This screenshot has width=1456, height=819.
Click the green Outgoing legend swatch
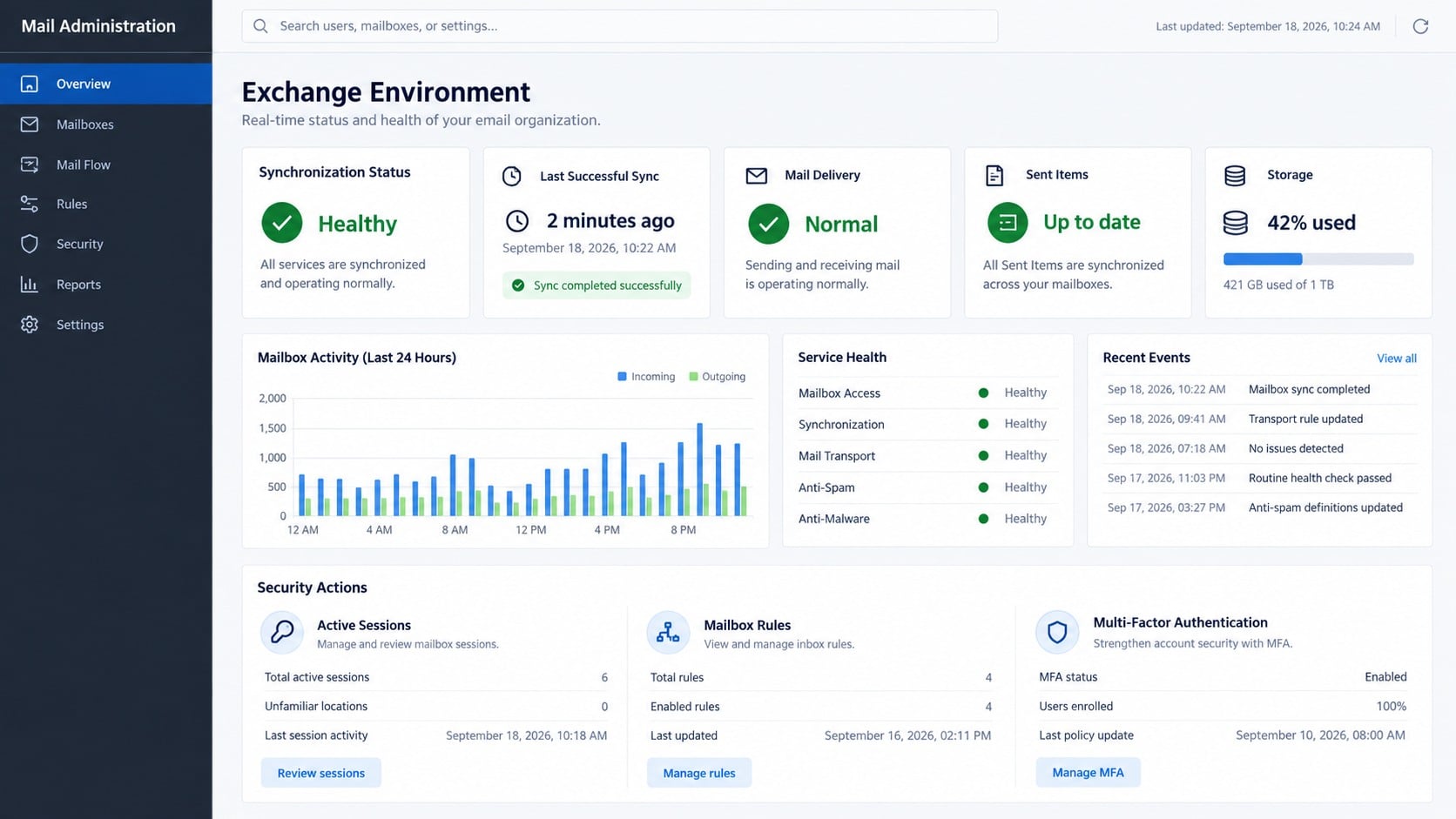[693, 377]
